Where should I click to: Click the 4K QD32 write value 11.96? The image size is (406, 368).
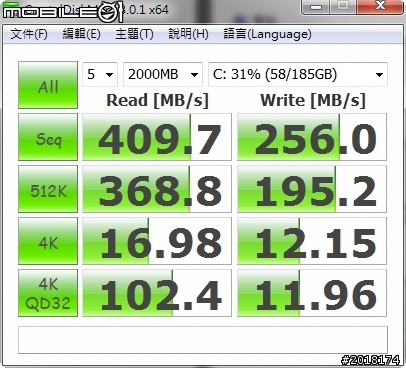[312, 293]
